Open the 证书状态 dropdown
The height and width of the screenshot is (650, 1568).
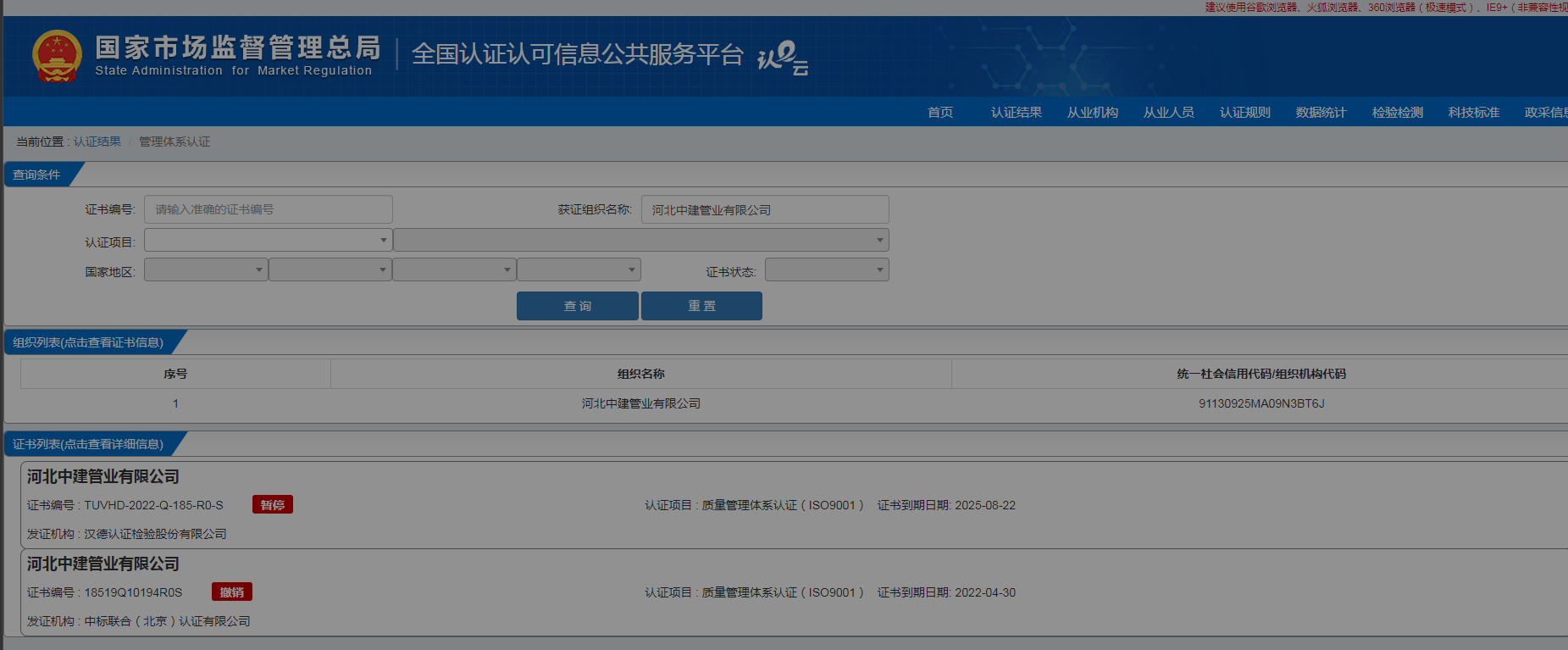(827, 269)
